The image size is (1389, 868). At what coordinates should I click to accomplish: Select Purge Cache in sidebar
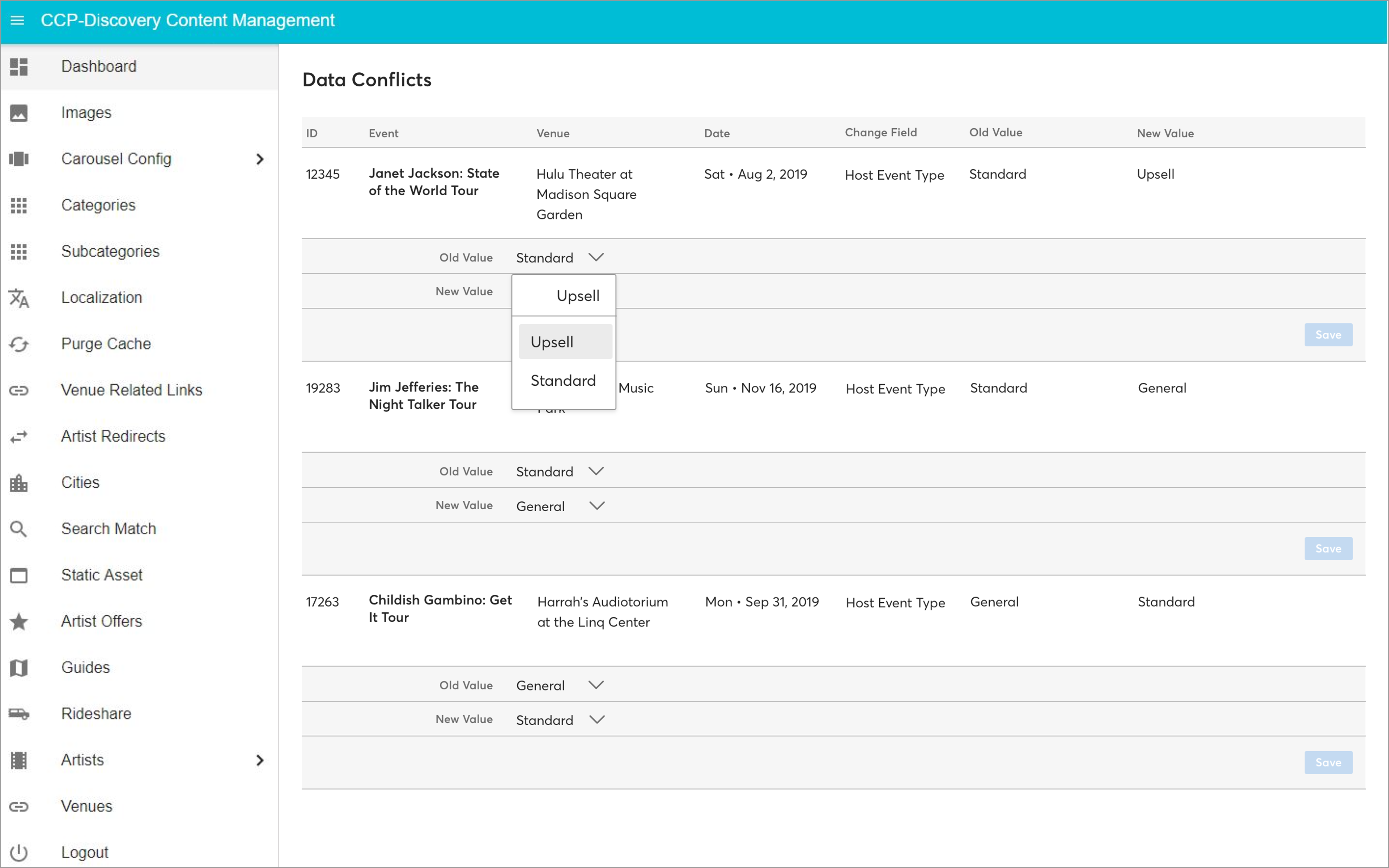(x=139, y=345)
